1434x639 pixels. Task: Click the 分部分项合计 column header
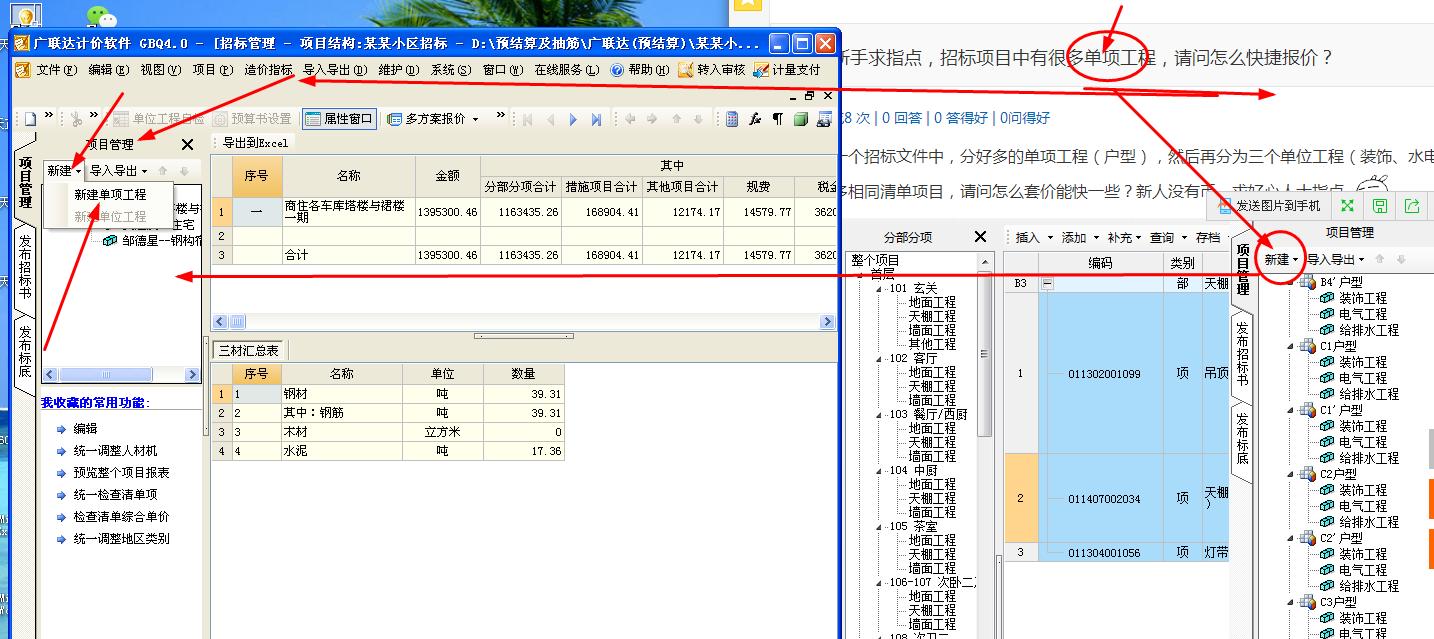(520, 187)
